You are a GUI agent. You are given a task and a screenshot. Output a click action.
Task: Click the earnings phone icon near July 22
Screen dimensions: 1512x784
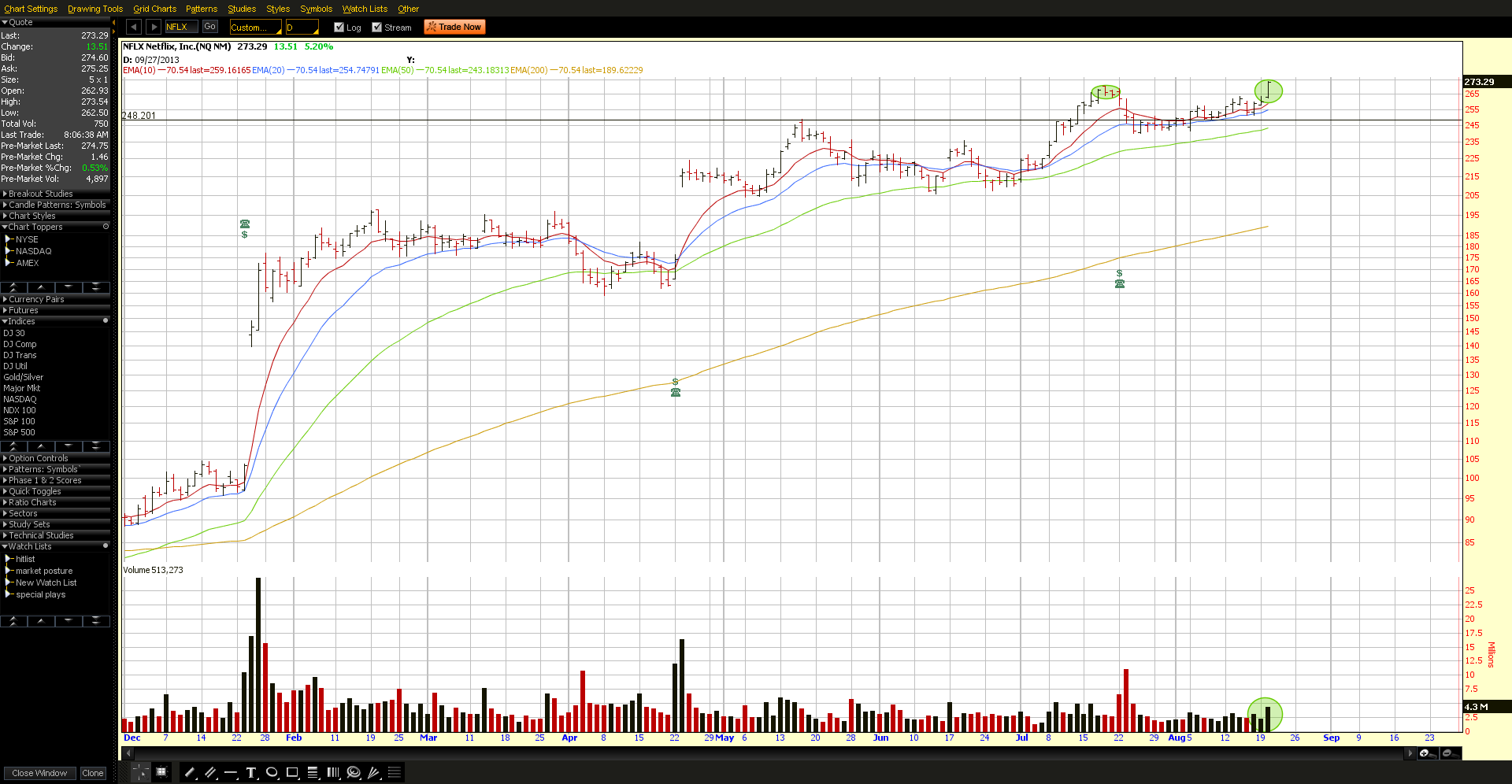tap(1120, 283)
